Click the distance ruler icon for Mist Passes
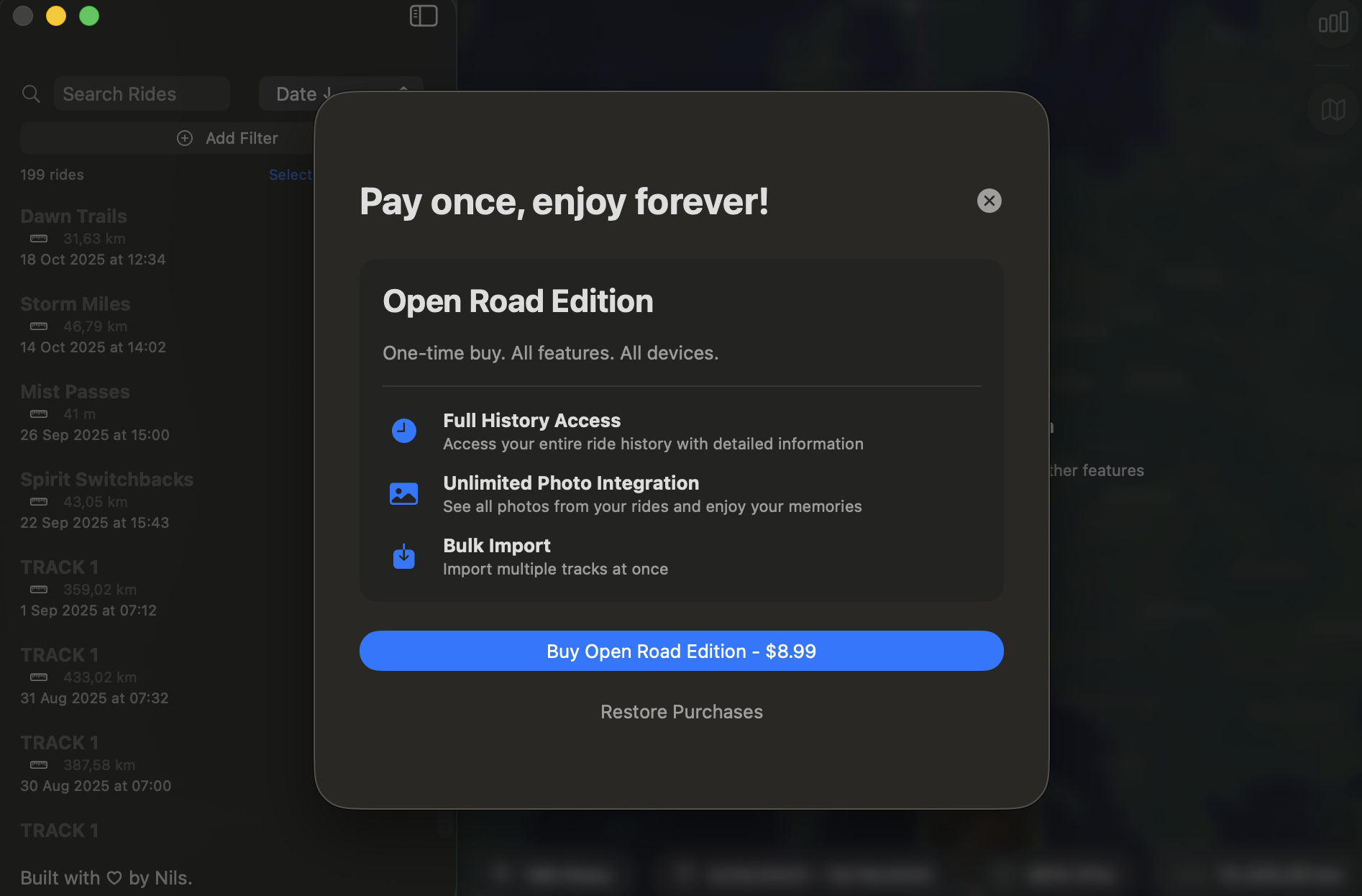Viewport: 1362px width, 896px height. [x=39, y=414]
